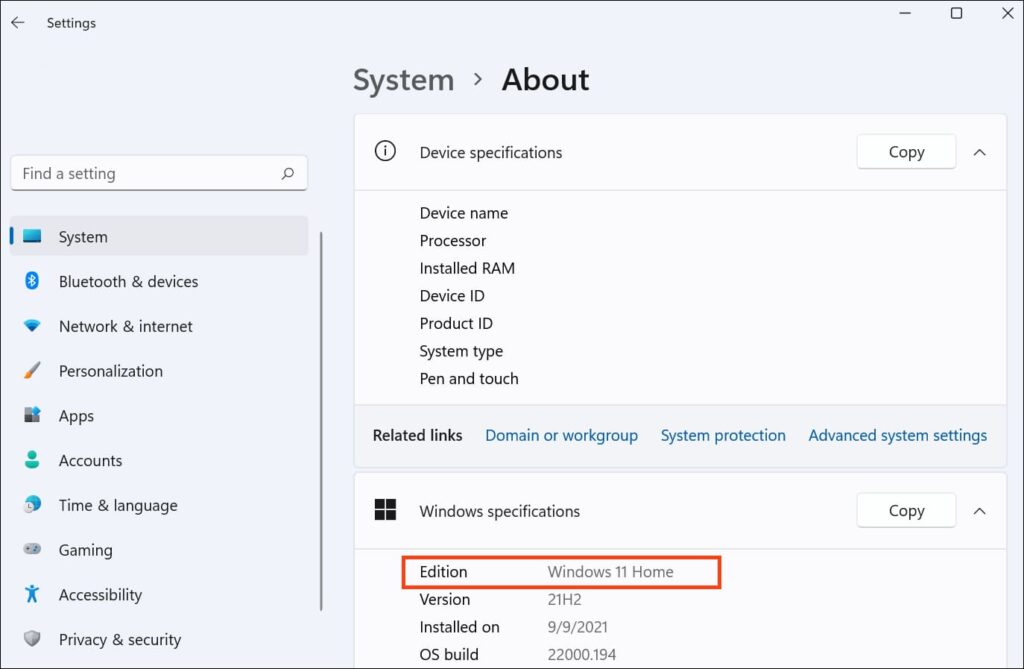Select System in the sidebar
Screen dimensions: 1024x669
pos(83,237)
